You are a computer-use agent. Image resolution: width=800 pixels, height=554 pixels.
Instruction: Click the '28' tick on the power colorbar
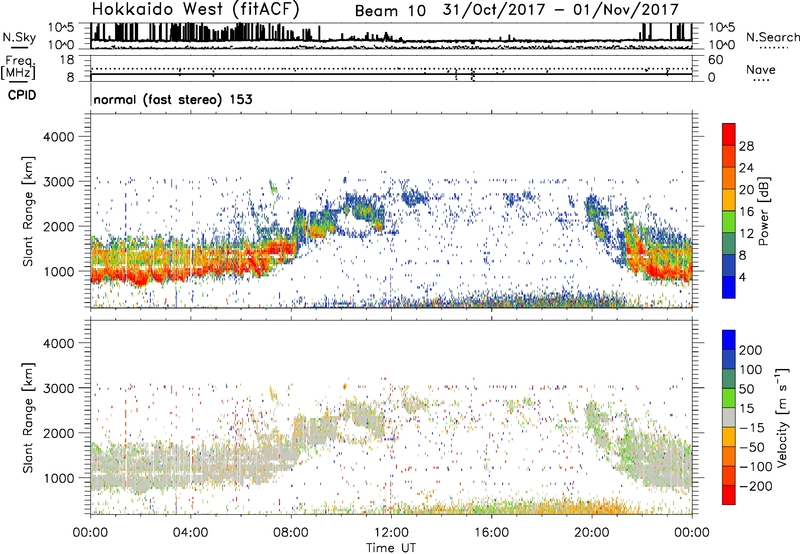746,146
